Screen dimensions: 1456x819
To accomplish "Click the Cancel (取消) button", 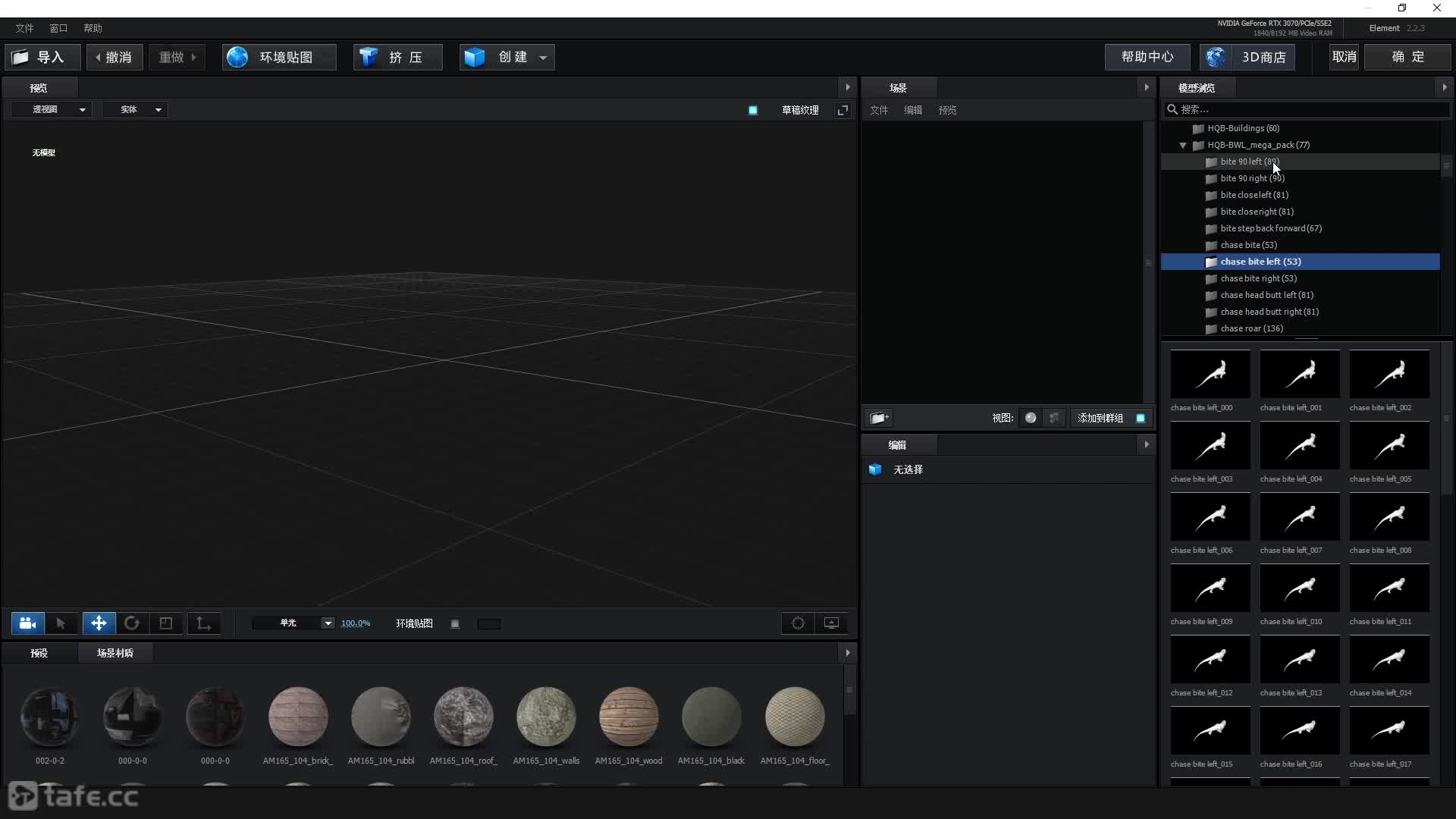I will point(1344,57).
